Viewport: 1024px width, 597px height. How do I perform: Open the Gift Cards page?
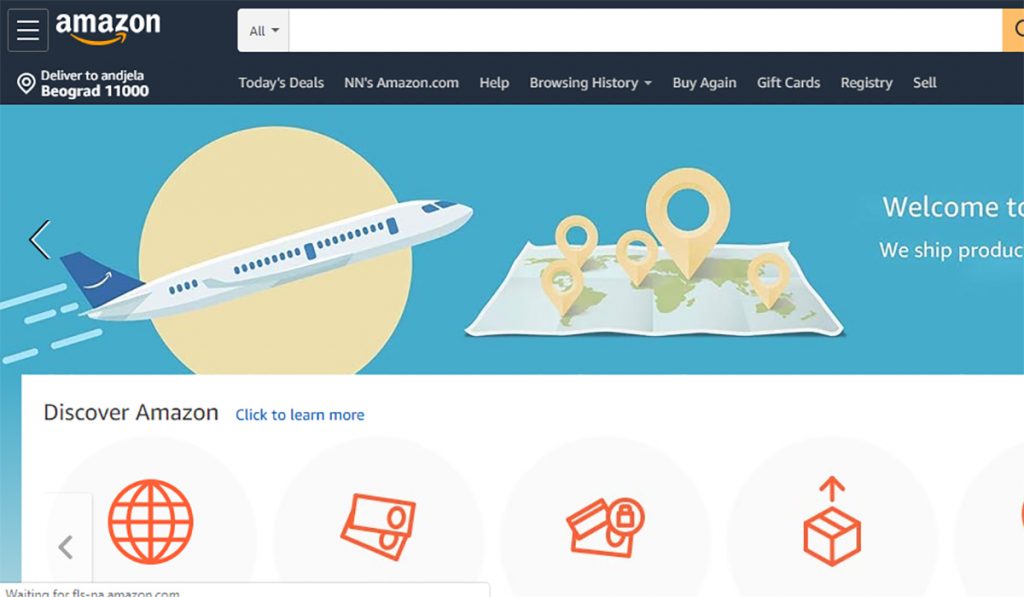(x=788, y=83)
